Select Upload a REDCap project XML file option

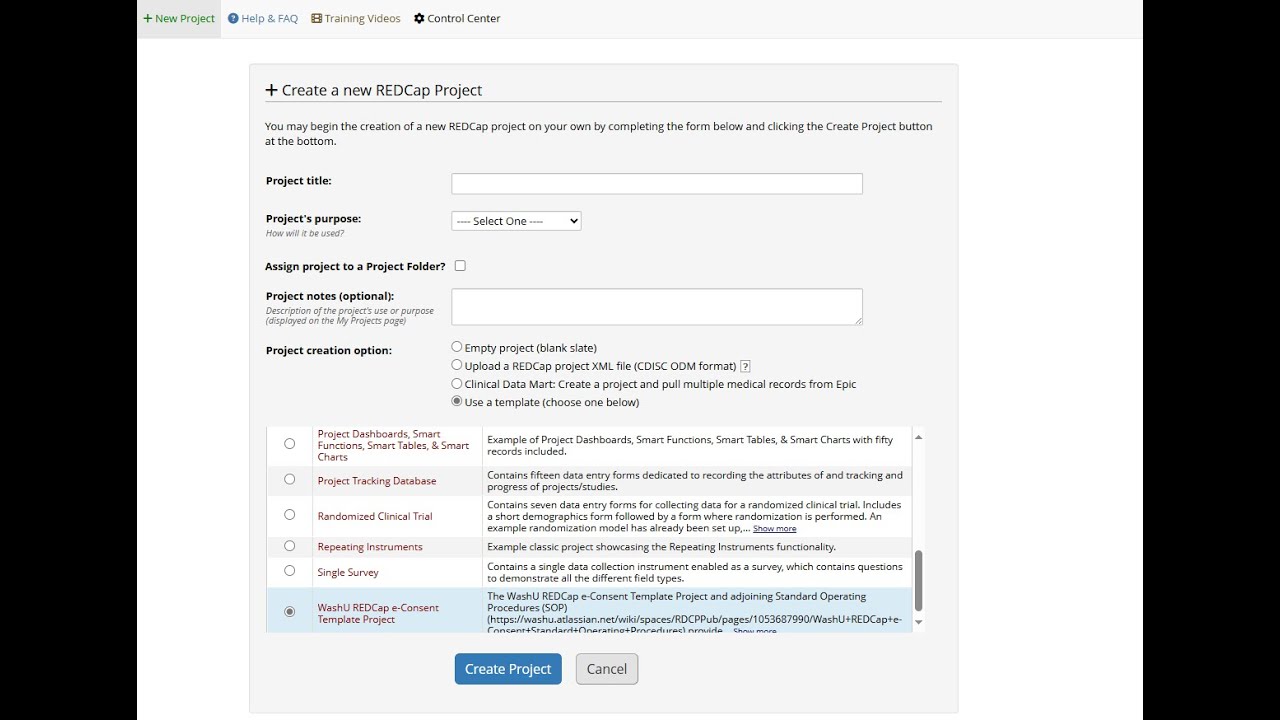pyautogui.click(x=457, y=365)
